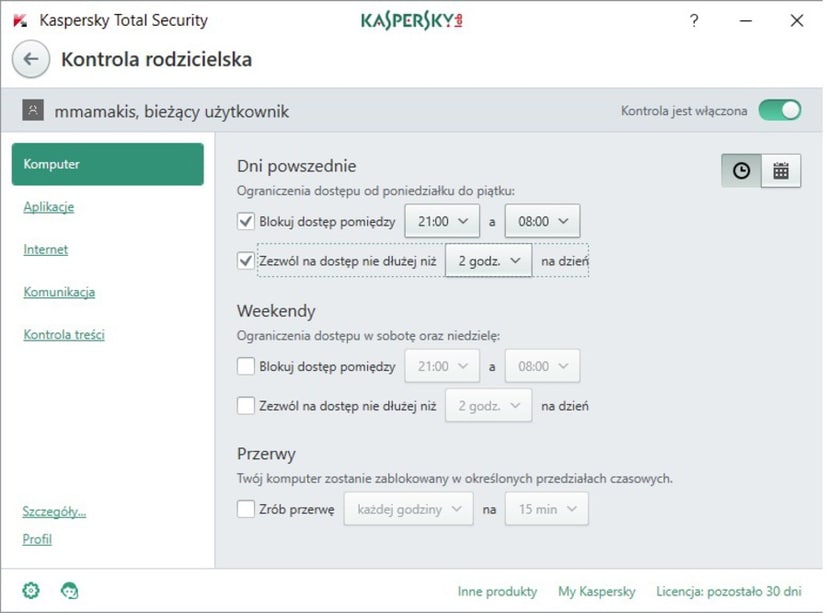The width and height of the screenshot is (828, 613).
Task: Open the Profil link
Action: tap(37, 539)
